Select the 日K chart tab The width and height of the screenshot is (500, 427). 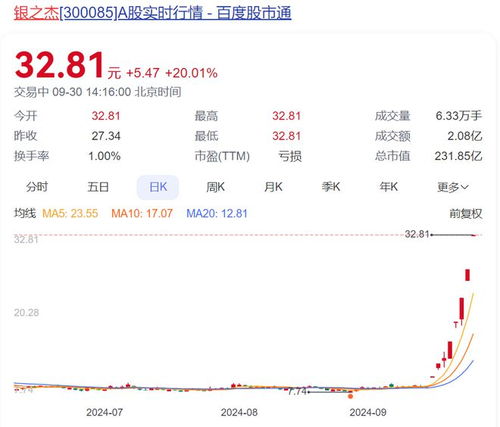[158, 187]
